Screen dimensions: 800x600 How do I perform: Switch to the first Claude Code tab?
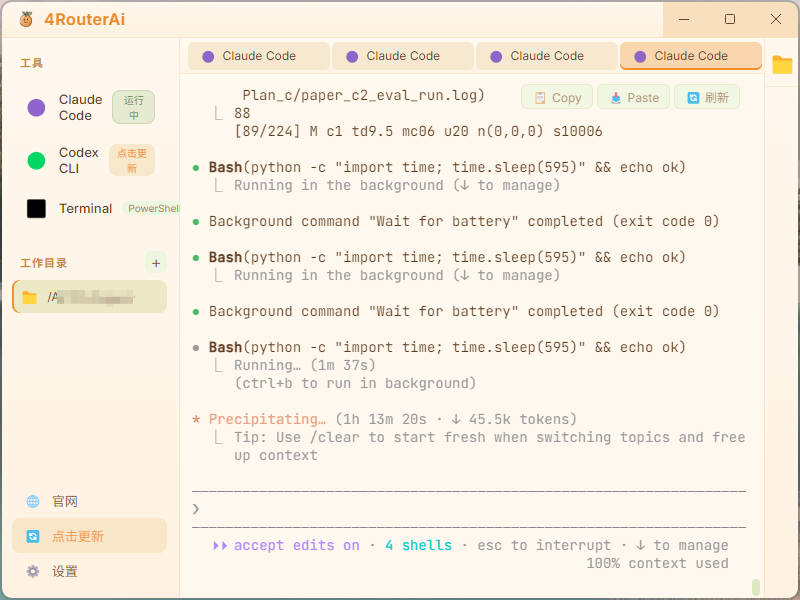point(259,56)
